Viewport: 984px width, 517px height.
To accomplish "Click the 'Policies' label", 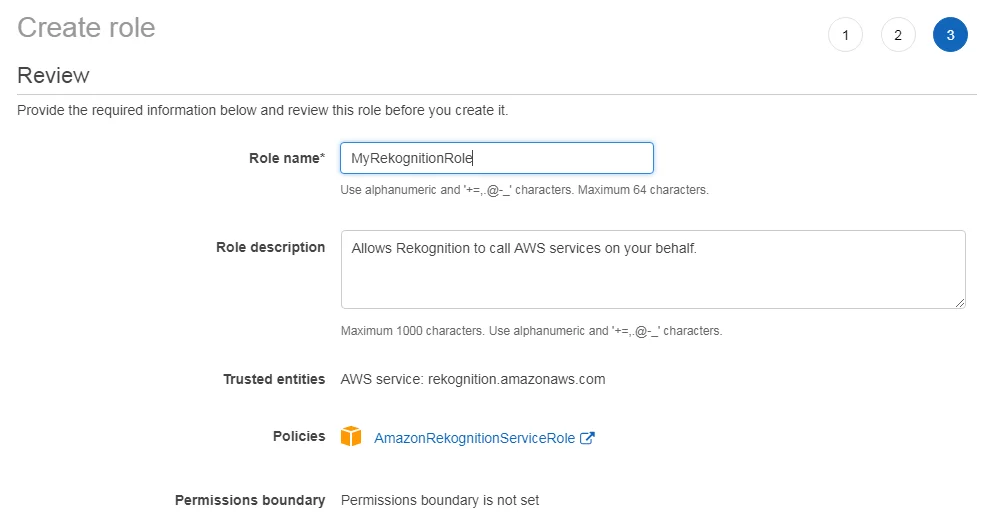I will tap(299, 436).
